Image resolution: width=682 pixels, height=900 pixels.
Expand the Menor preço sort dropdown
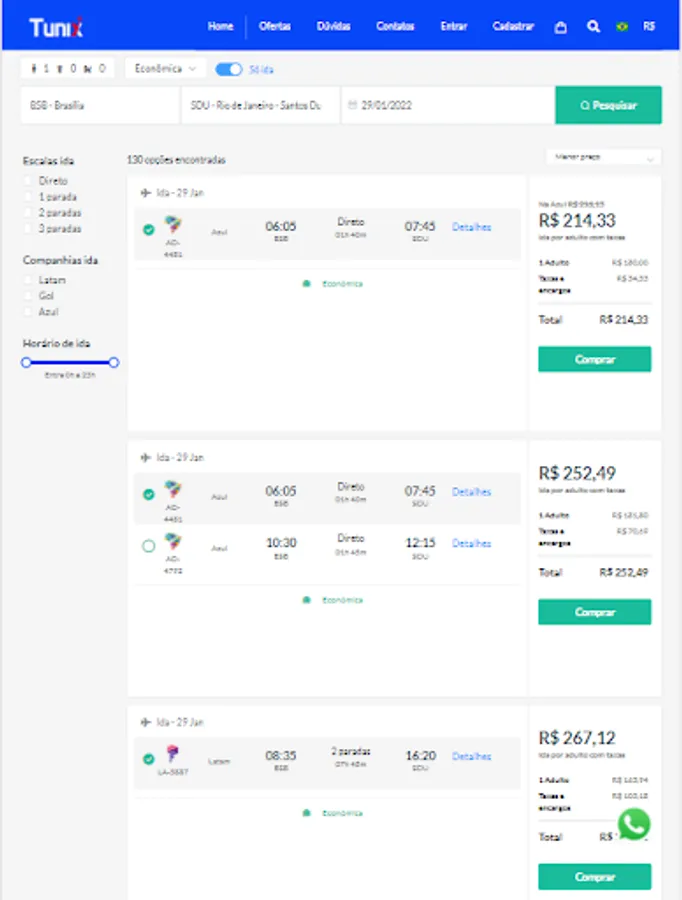coord(603,157)
